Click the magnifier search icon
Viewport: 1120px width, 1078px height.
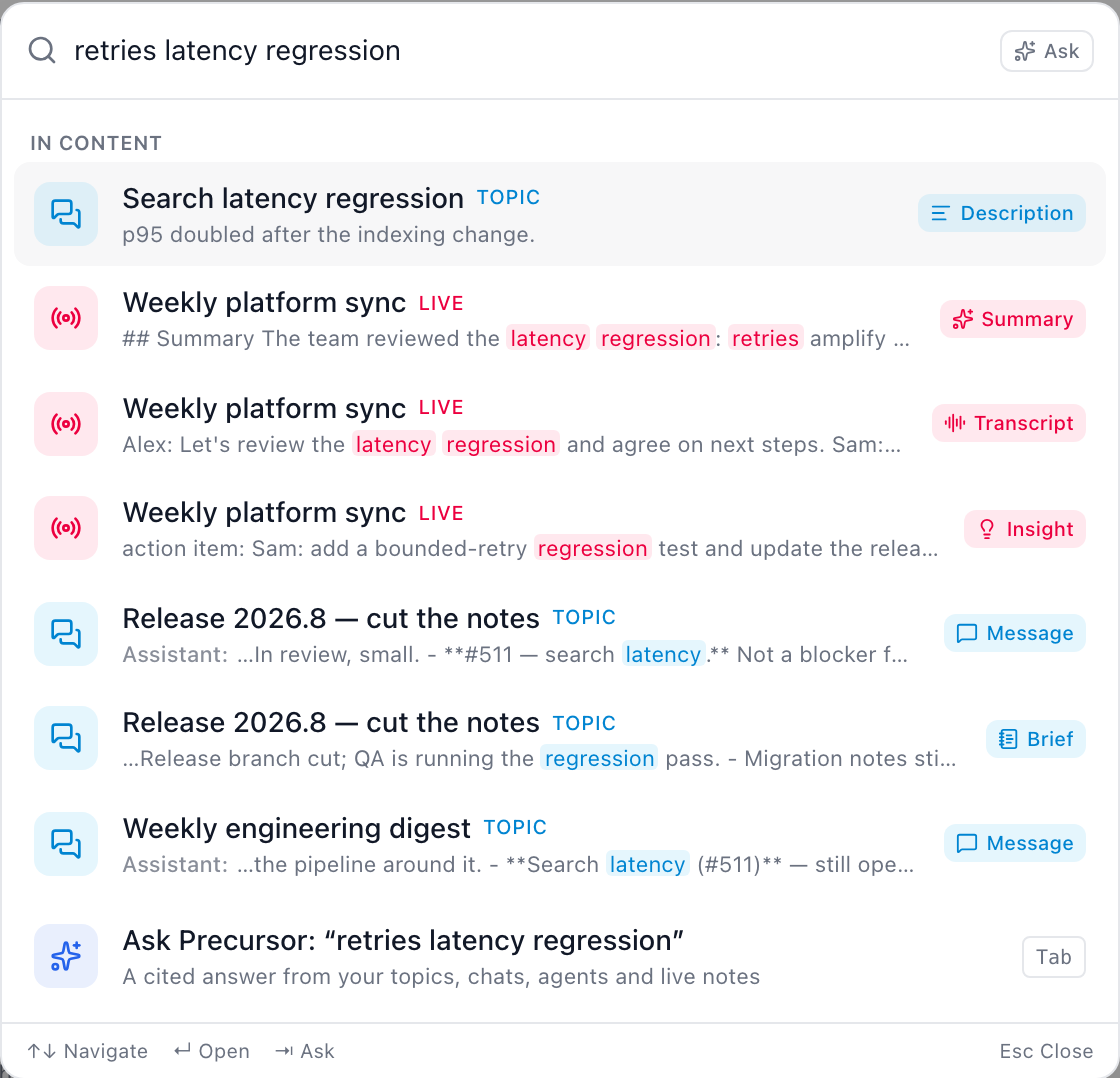click(x=42, y=51)
